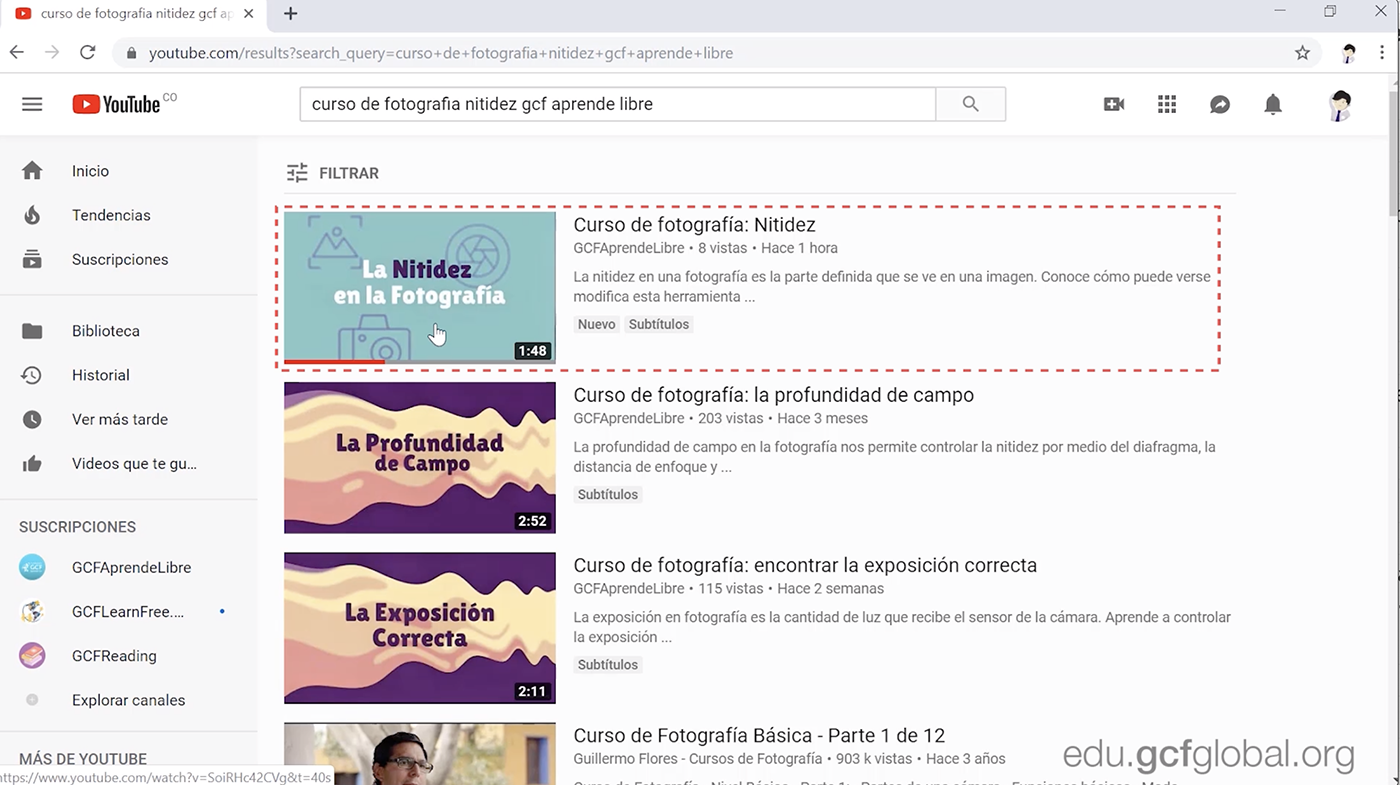The height and width of the screenshot is (785, 1400).
Task: Open La Profundidad de Campo thumbnail
Action: [x=420, y=457]
